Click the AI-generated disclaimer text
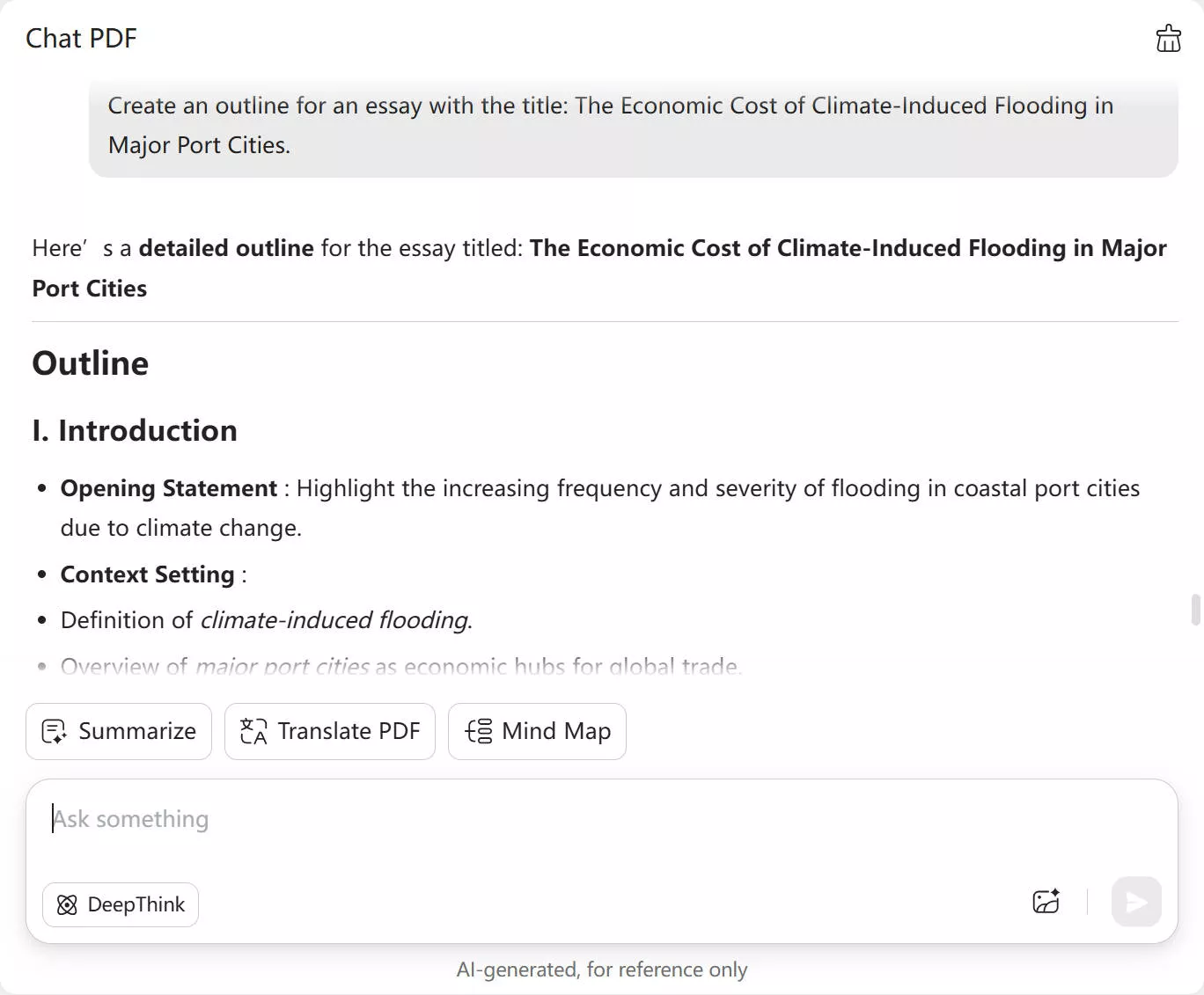Viewport: 1204px width, 995px height. pyautogui.click(x=602, y=969)
